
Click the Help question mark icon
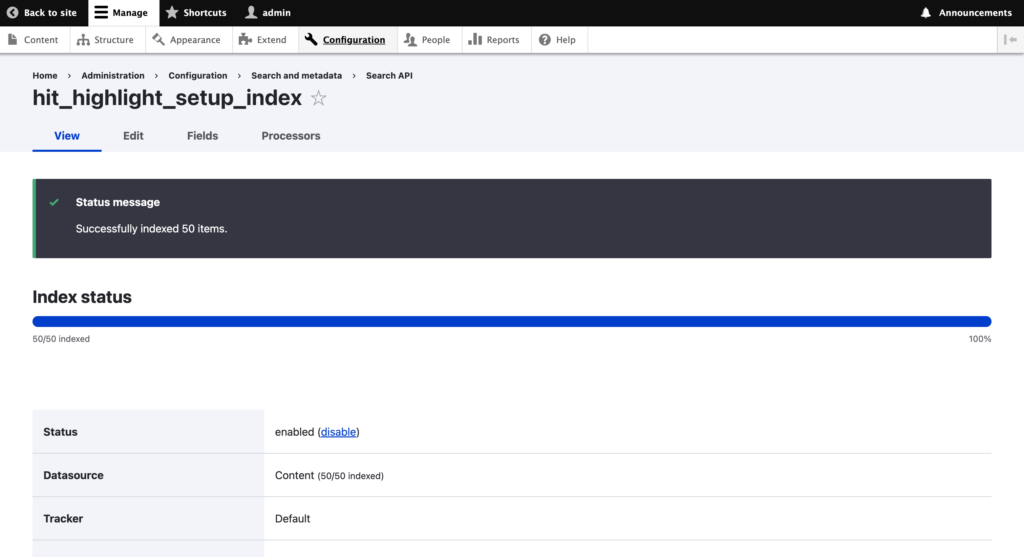click(x=545, y=40)
